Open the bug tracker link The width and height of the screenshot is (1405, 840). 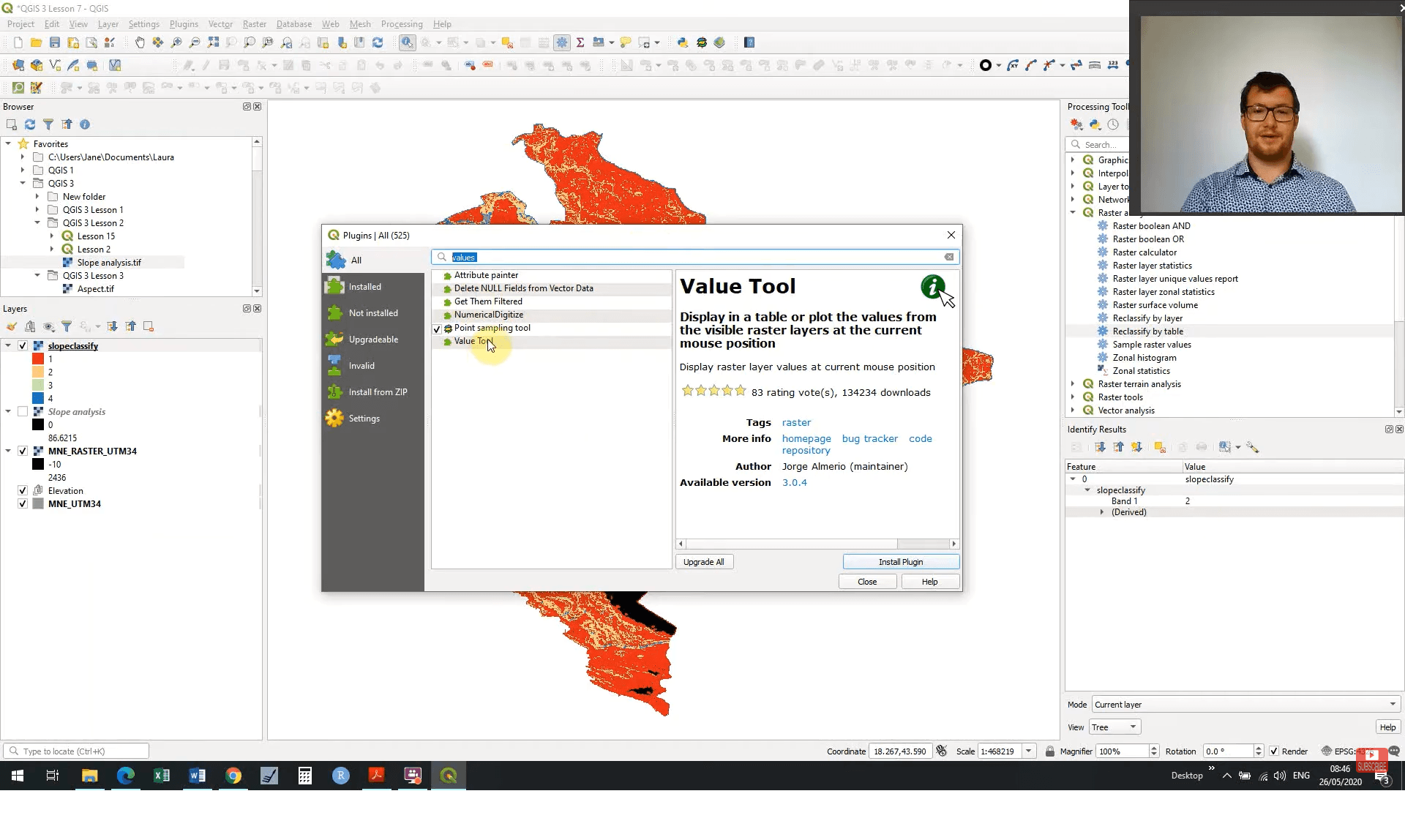tap(870, 439)
